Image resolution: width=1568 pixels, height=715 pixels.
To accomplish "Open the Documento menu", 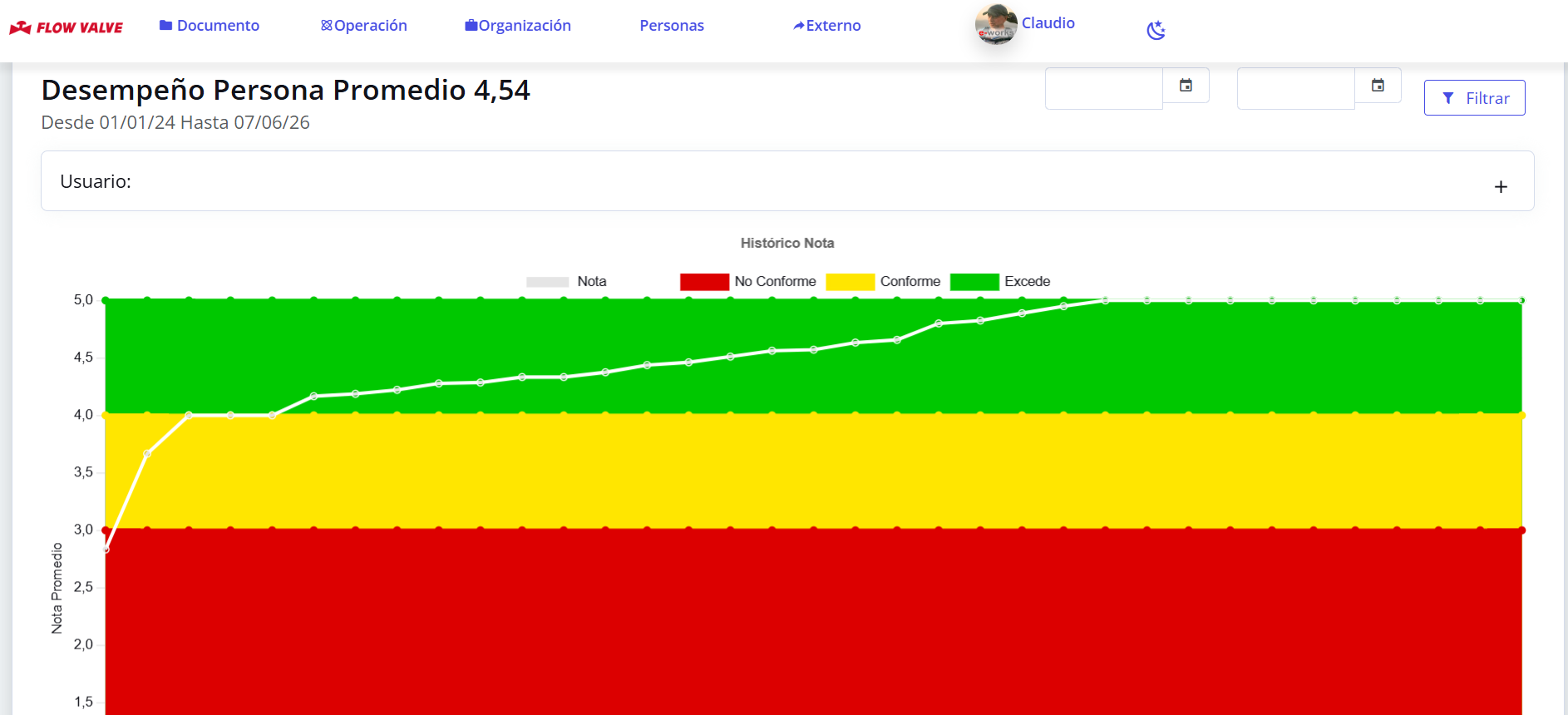I will (210, 26).
